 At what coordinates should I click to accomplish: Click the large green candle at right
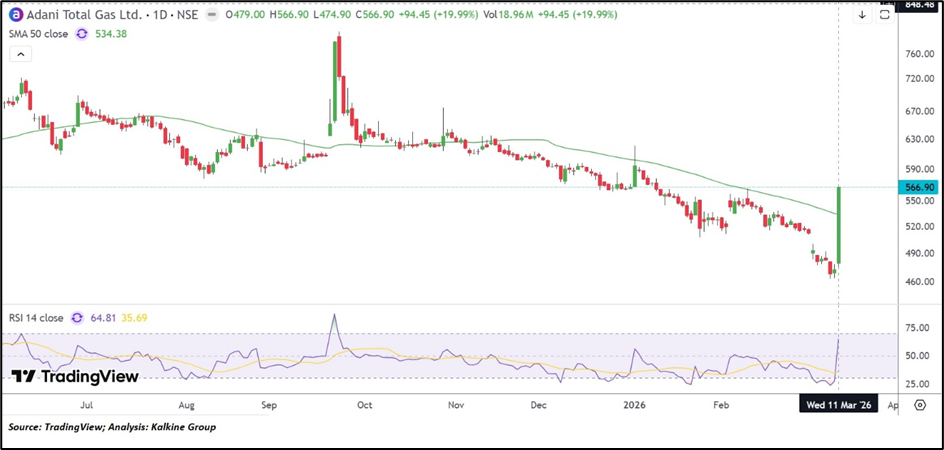[838, 226]
